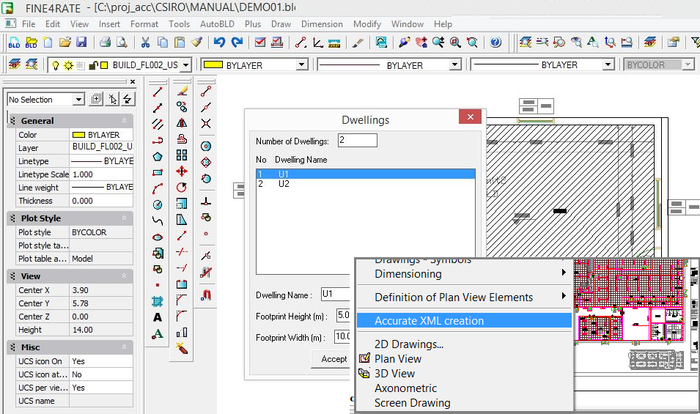This screenshot has width=700, height=414.
Task: Open the No Selection dropdown
Action: click(44, 100)
